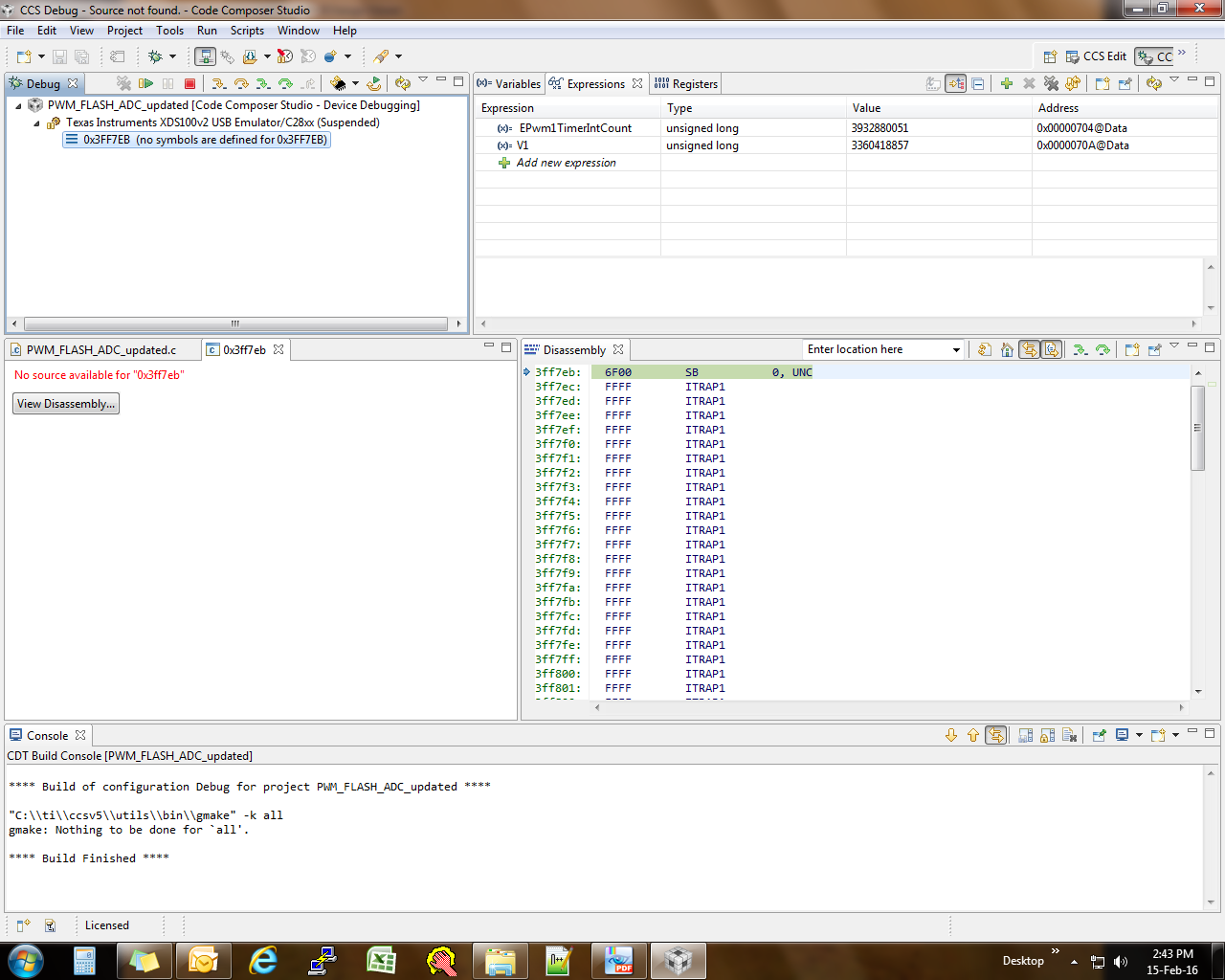Screen dimensions: 1225x980
Task: Click Pin icon in Disassembly view
Action: click(1154, 349)
